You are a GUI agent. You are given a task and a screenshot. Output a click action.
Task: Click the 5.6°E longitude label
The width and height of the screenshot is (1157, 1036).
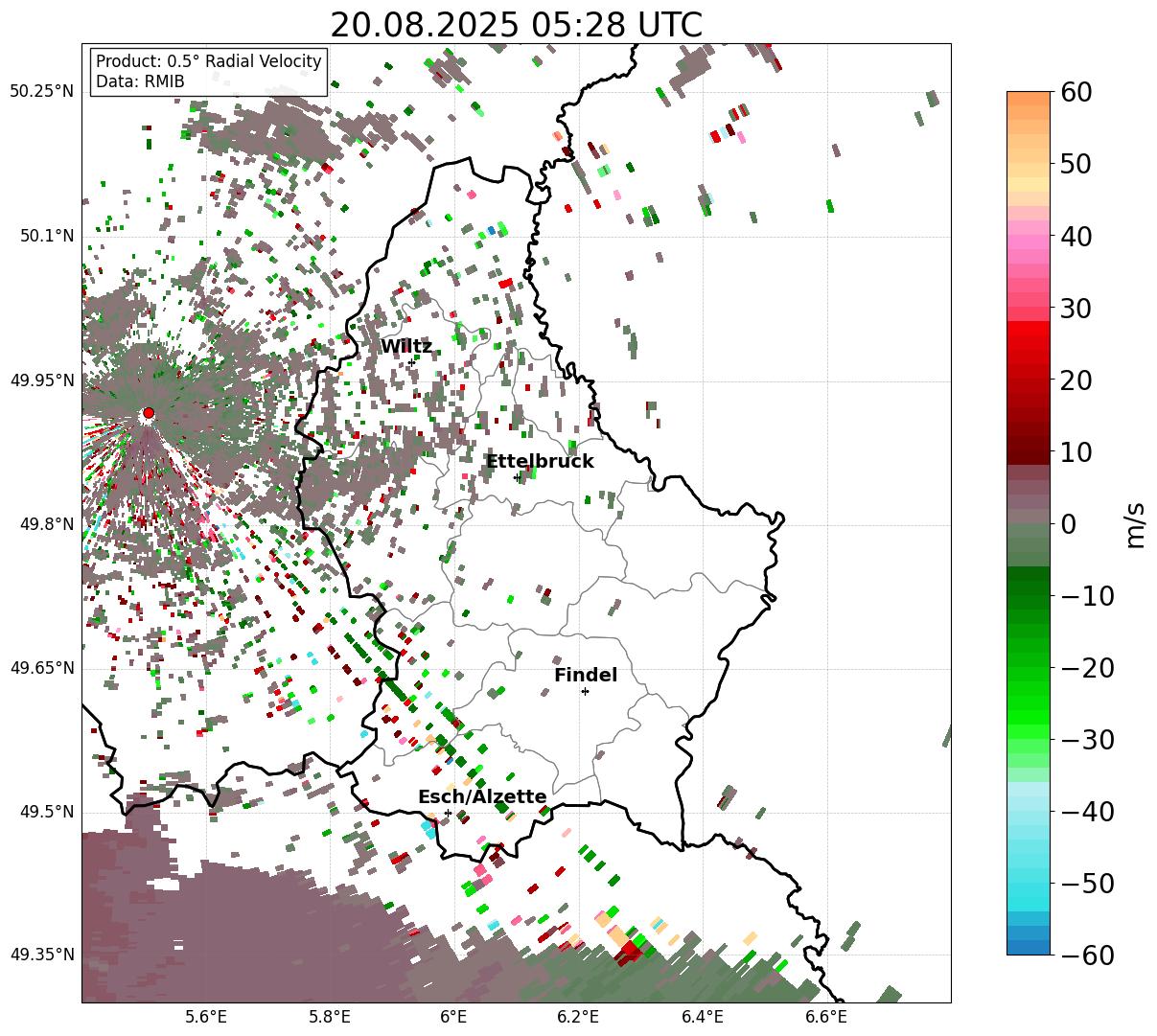click(206, 1018)
